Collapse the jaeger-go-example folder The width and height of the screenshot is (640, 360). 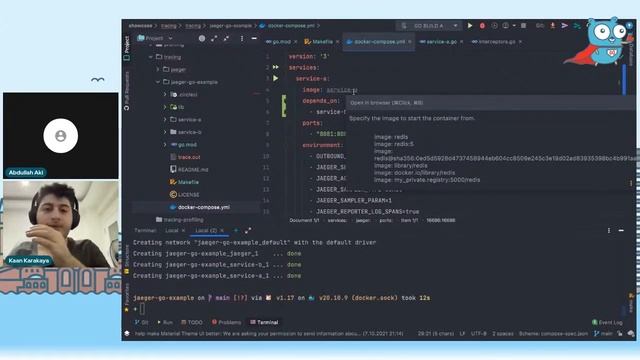158,82
